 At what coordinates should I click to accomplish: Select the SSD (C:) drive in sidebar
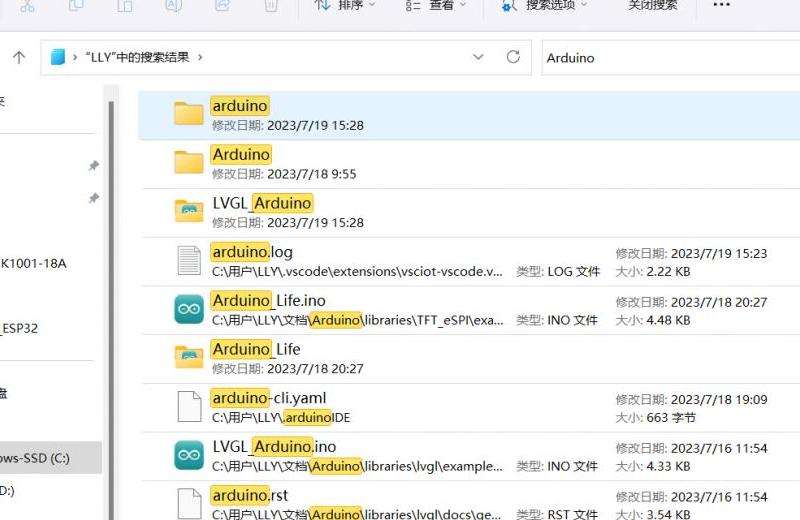click(50, 458)
